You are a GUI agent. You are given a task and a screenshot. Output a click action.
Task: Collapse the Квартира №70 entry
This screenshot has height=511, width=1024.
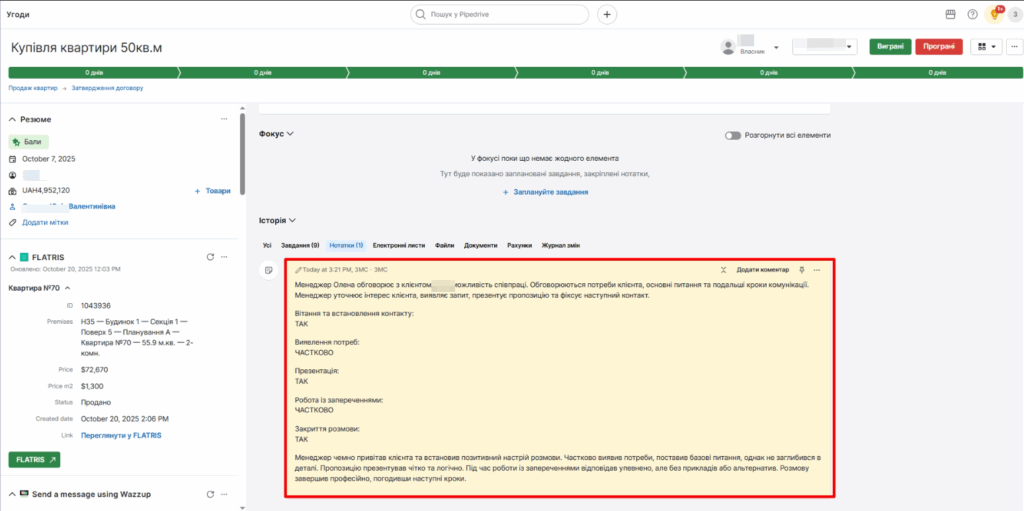coord(67,288)
